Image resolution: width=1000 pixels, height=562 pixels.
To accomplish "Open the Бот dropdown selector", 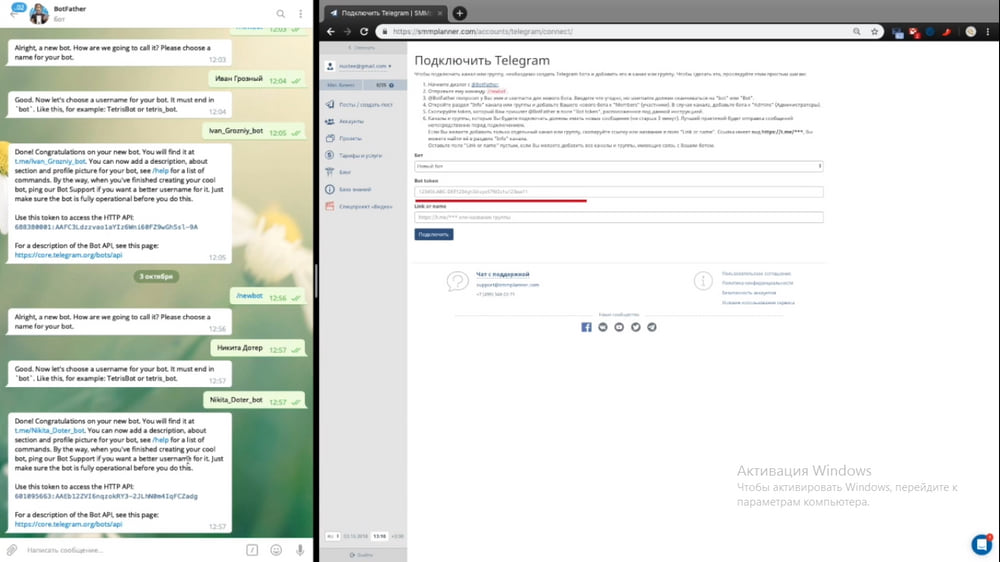I will tap(619, 166).
